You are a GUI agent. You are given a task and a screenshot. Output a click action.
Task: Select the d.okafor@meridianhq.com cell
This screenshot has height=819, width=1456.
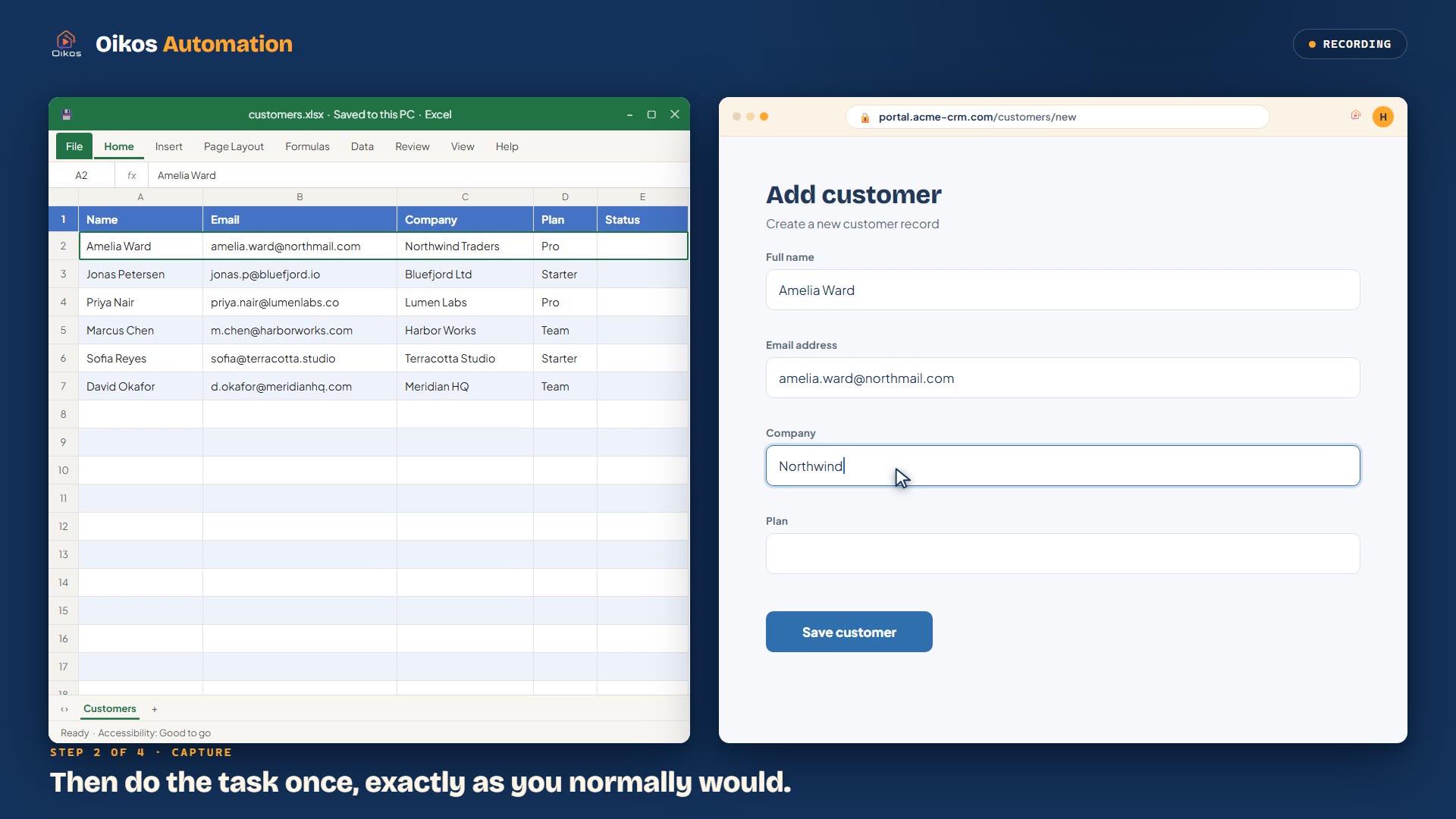(300, 386)
